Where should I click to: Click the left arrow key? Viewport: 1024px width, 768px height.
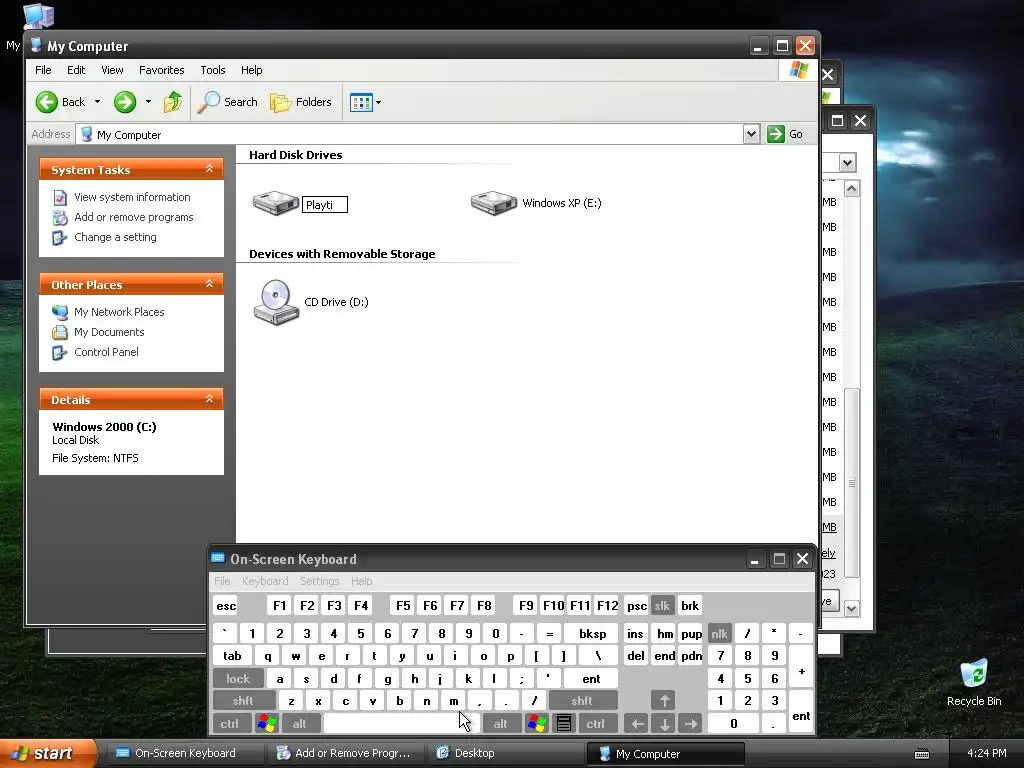tap(637, 724)
